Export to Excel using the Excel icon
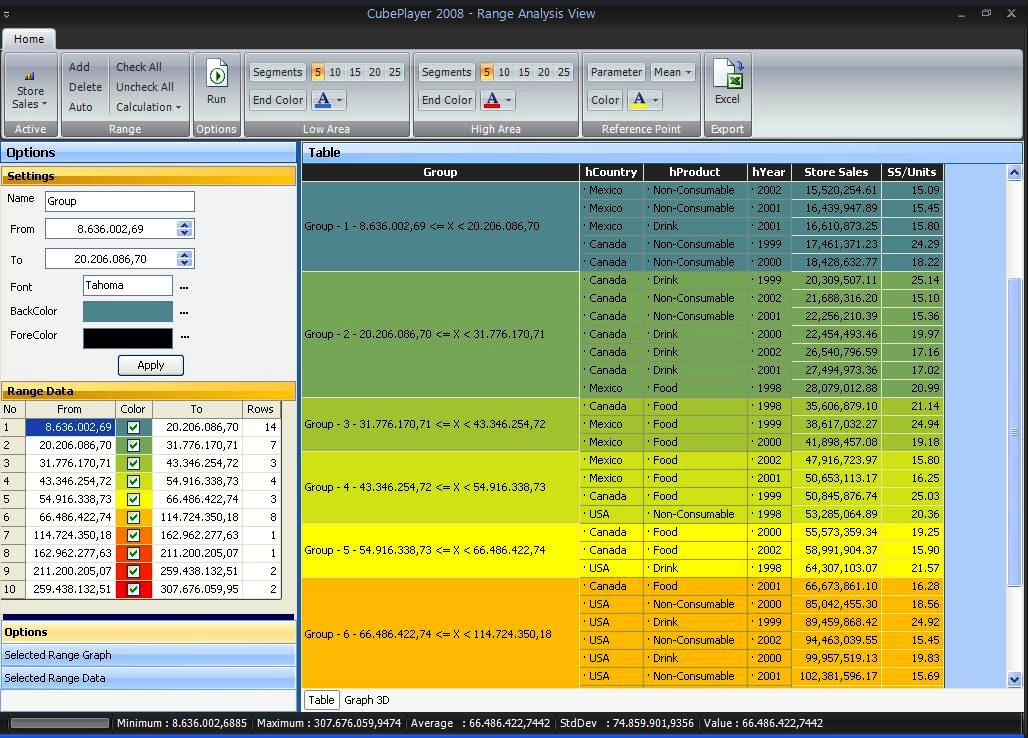The image size is (1028, 738). 728,74
